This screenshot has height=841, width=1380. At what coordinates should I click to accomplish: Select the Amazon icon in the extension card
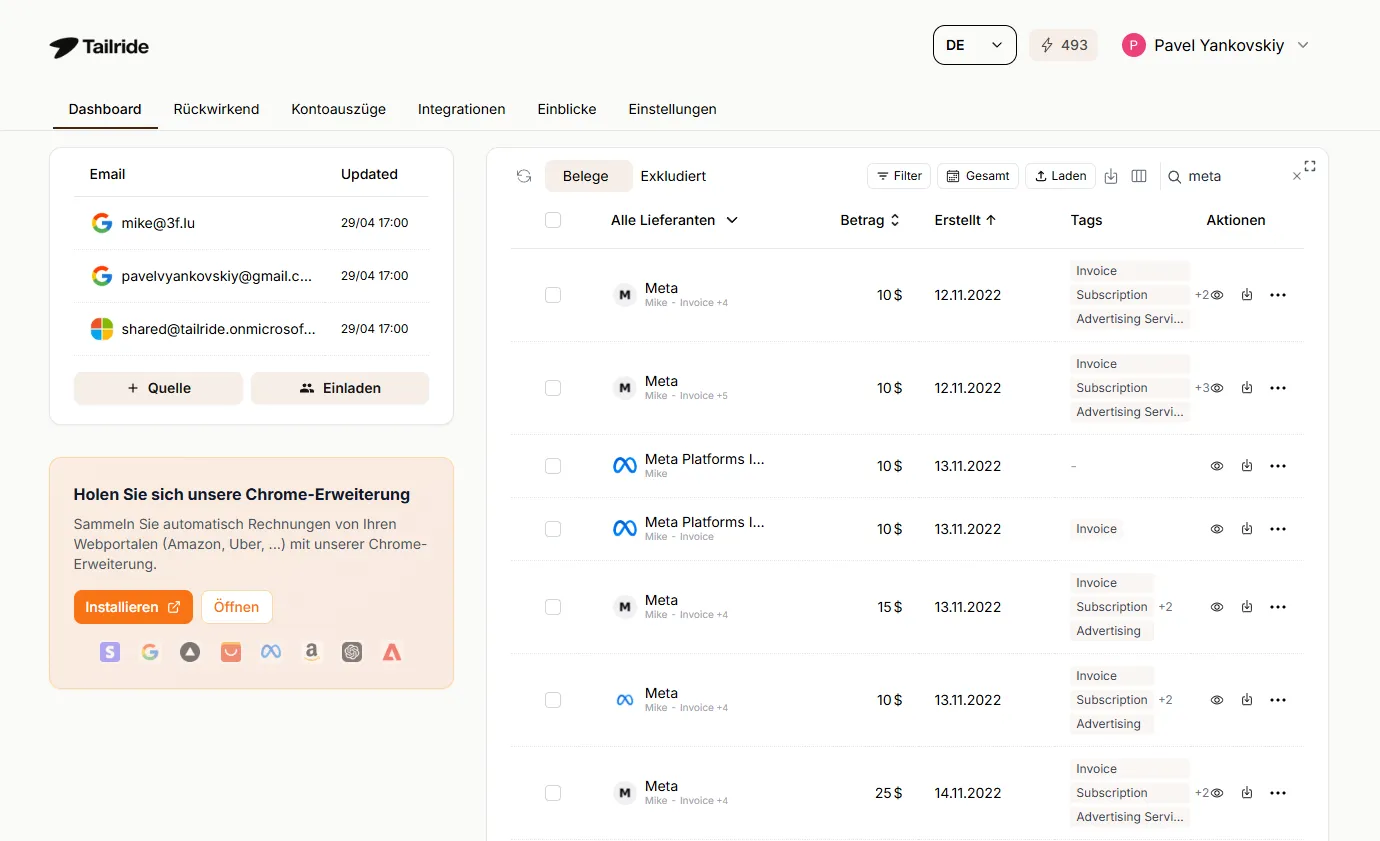click(311, 652)
